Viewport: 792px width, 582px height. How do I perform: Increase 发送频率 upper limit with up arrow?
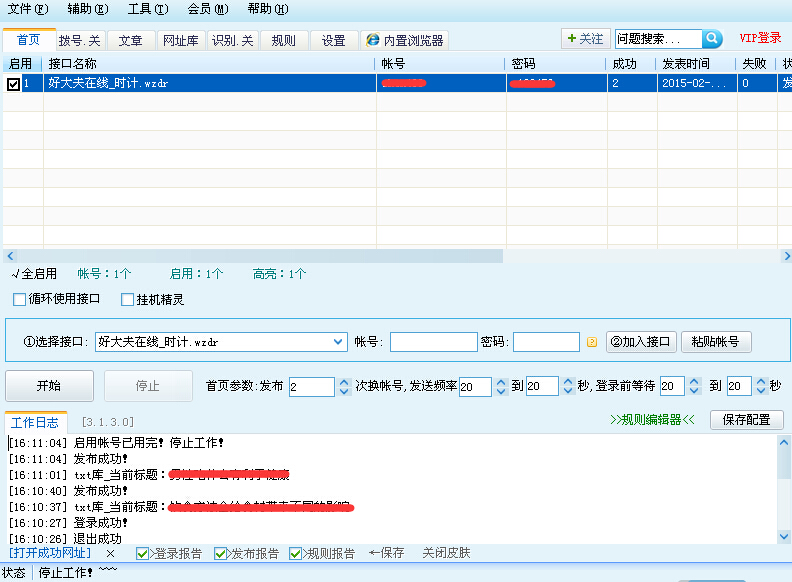tap(568, 382)
